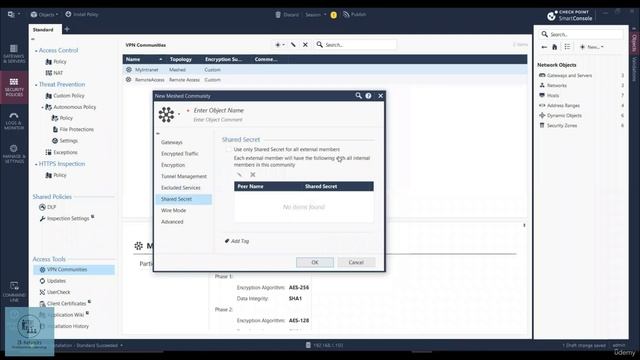Viewport: 640px width, 360px height.
Task: Open Custom Policy under Threat Prevention
Action: (65, 96)
